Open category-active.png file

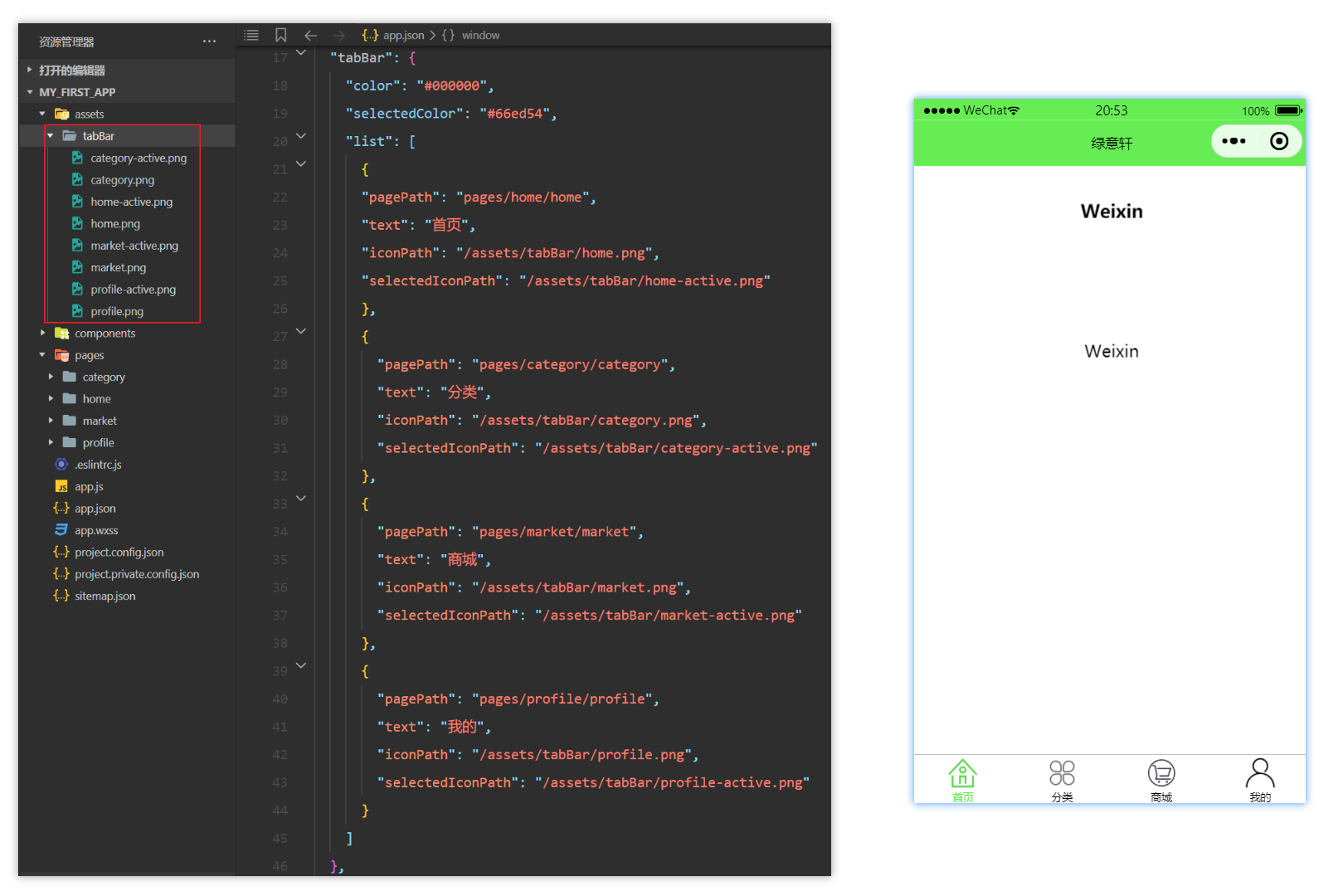(139, 158)
